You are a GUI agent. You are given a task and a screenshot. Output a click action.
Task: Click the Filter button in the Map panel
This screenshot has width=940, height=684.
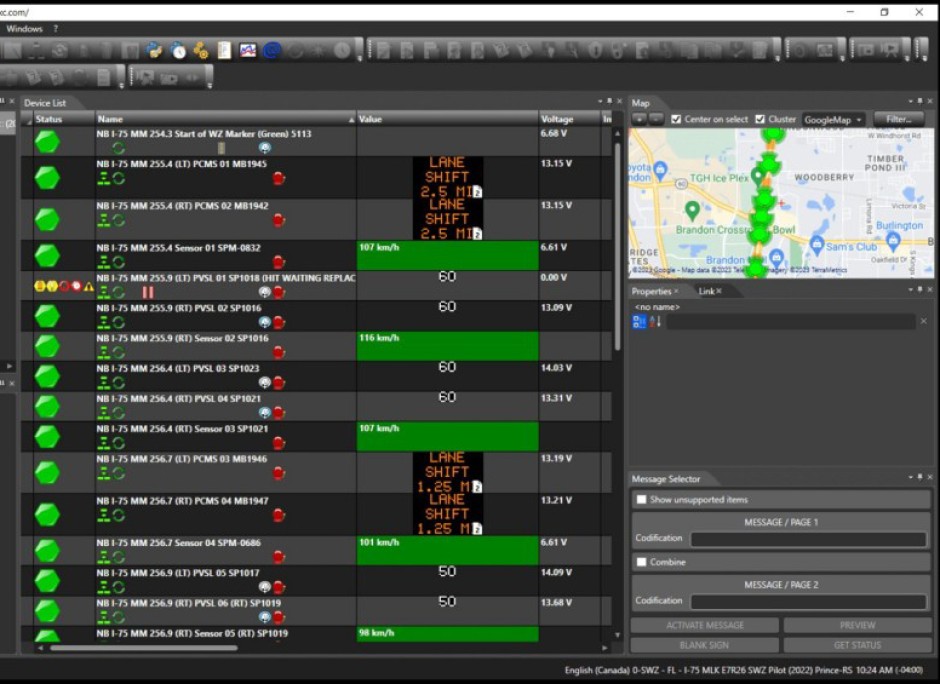(898, 118)
